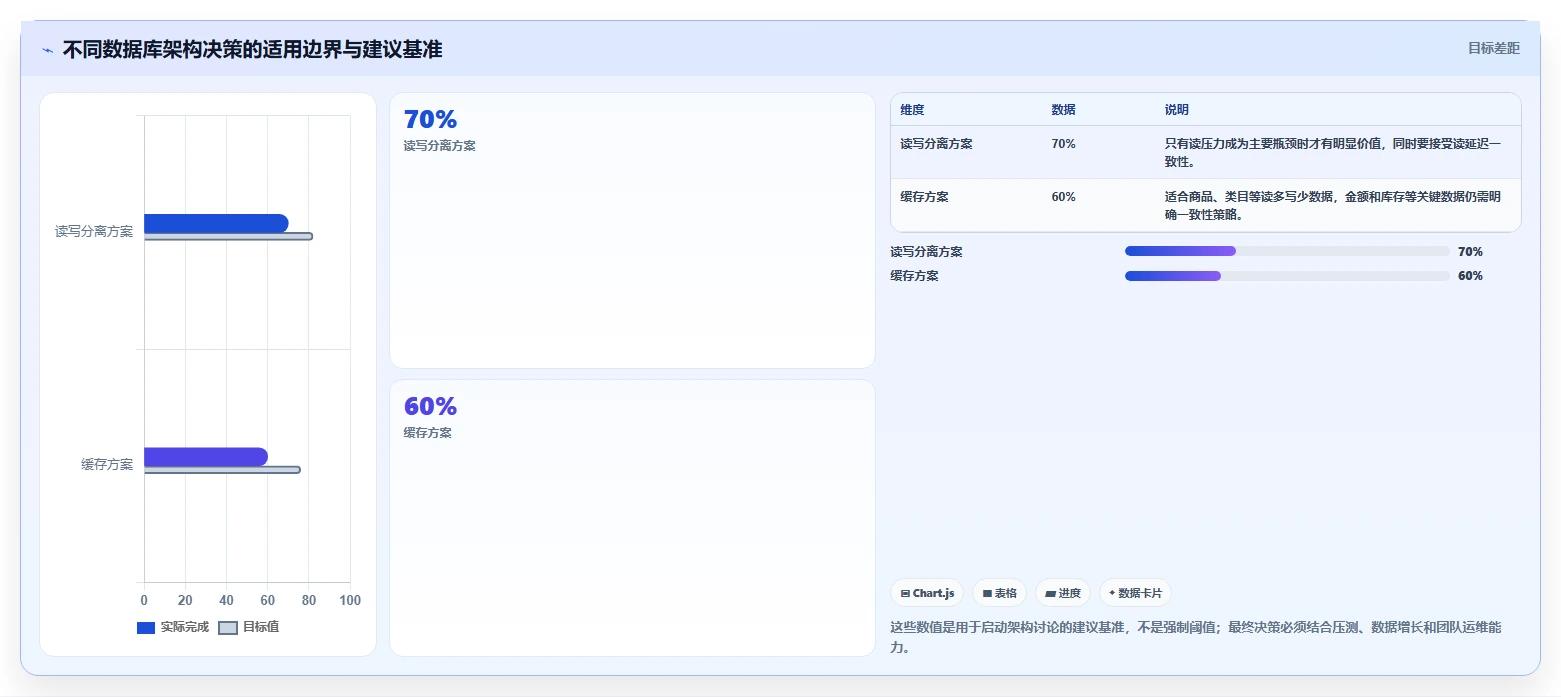Click the lightning icon beside the title
Viewport: 1561px width, 697px height.
click(47, 50)
